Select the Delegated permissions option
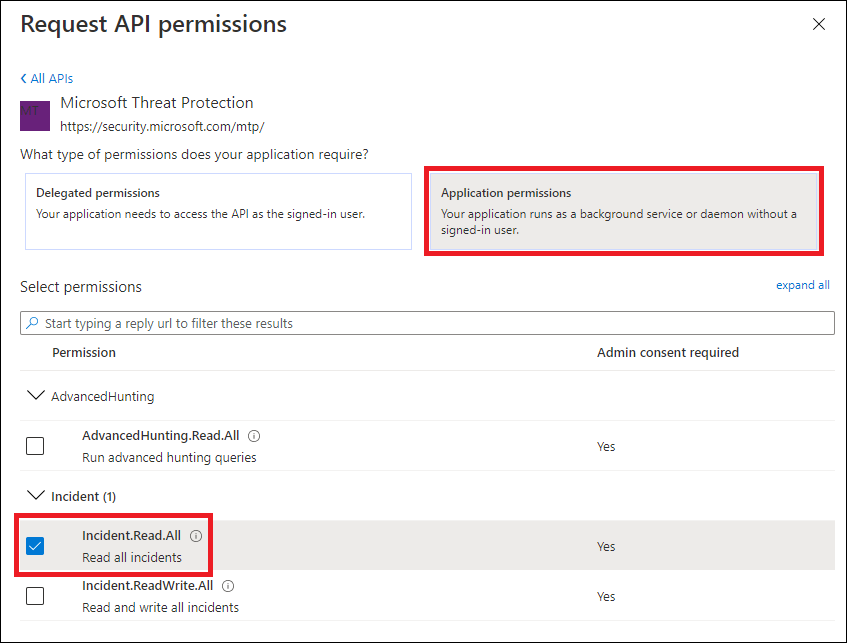Screen dimensions: 847x643 (218, 211)
